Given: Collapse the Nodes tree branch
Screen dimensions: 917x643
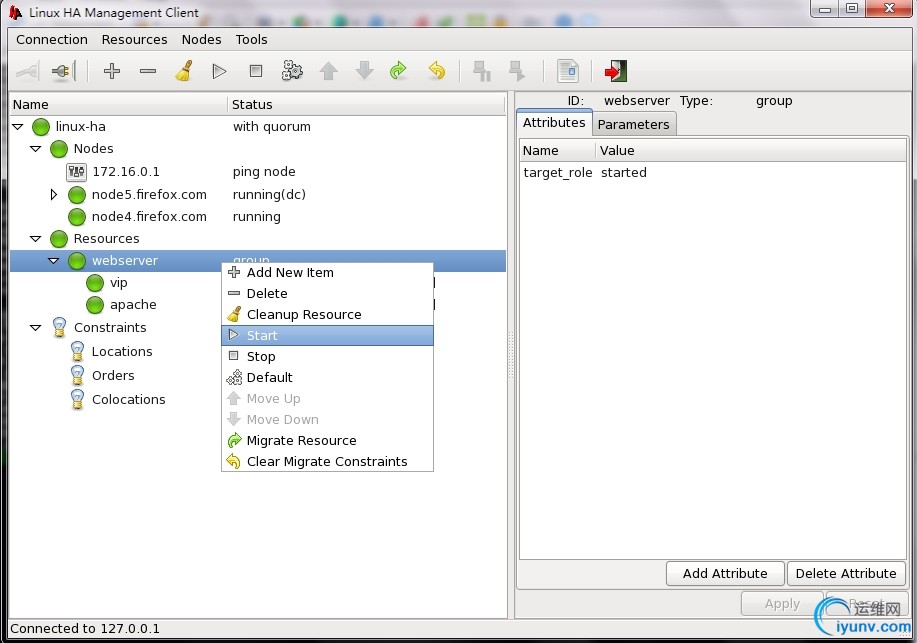Looking at the screenshot, I should pyautogui.click(x=36, y=149).
